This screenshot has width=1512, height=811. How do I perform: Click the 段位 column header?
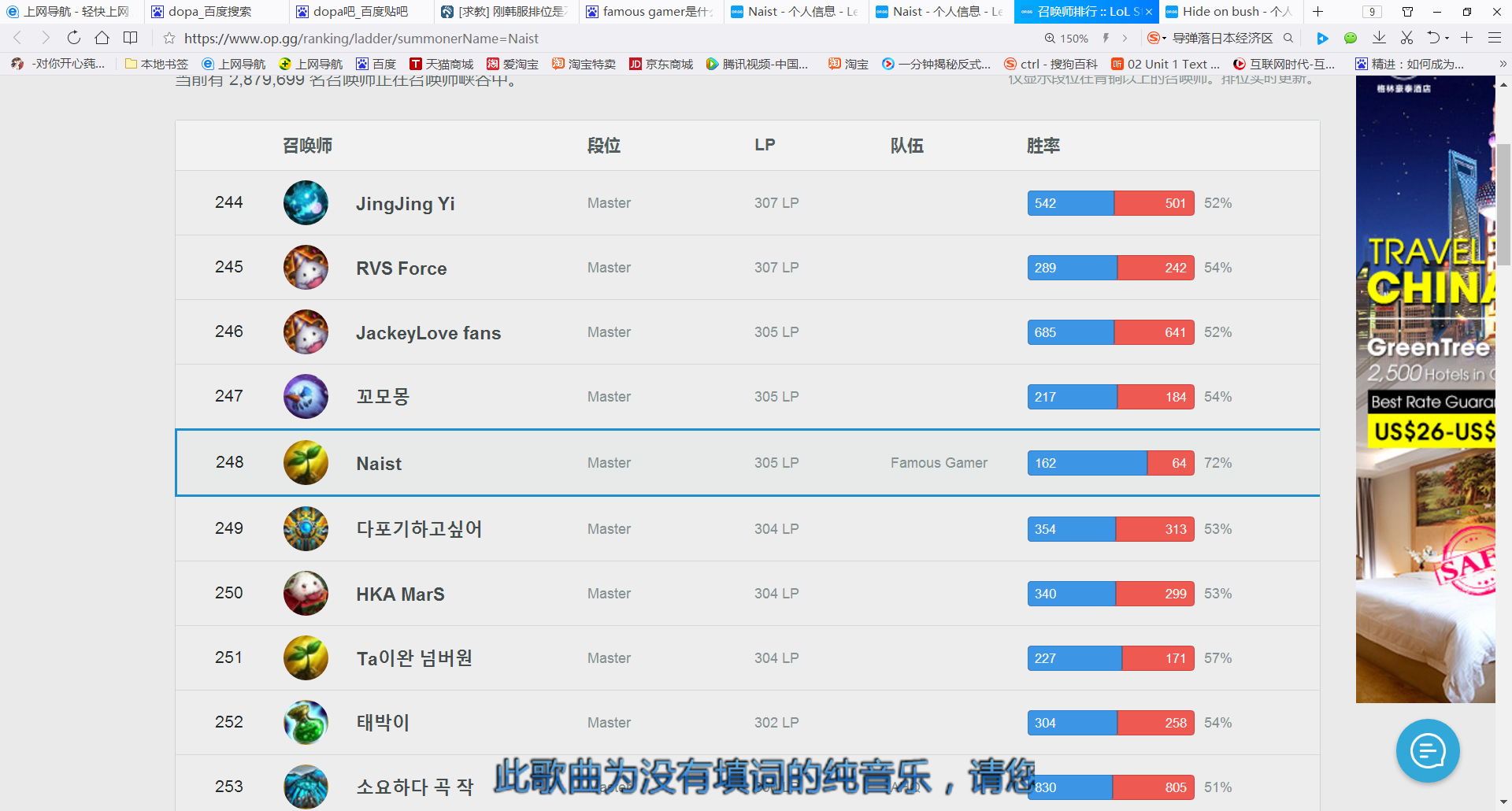click(x=604, y=146)
